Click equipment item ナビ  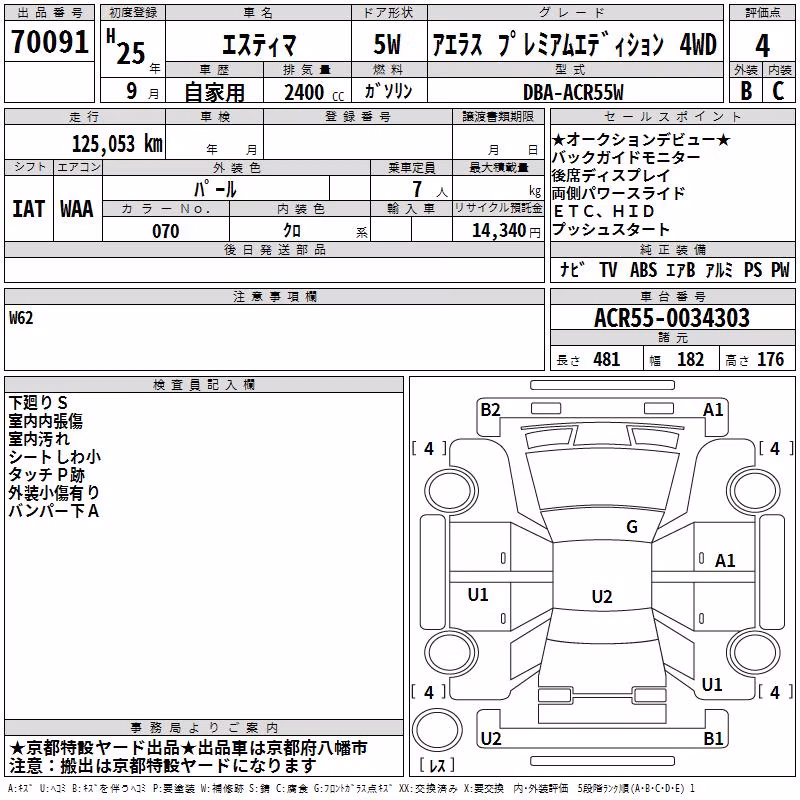573,269
